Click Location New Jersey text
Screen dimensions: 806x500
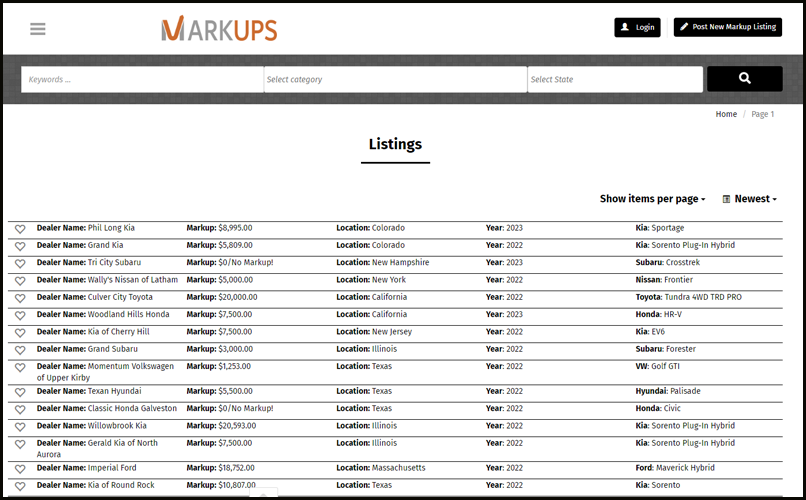[x=374, y=331]
